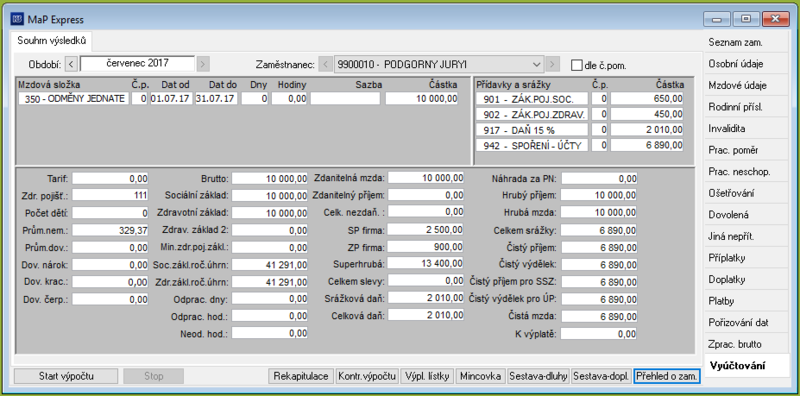Select next employee arrow
Screen dimensions: 800x396
pyautogui.click(x=552, y=65)
